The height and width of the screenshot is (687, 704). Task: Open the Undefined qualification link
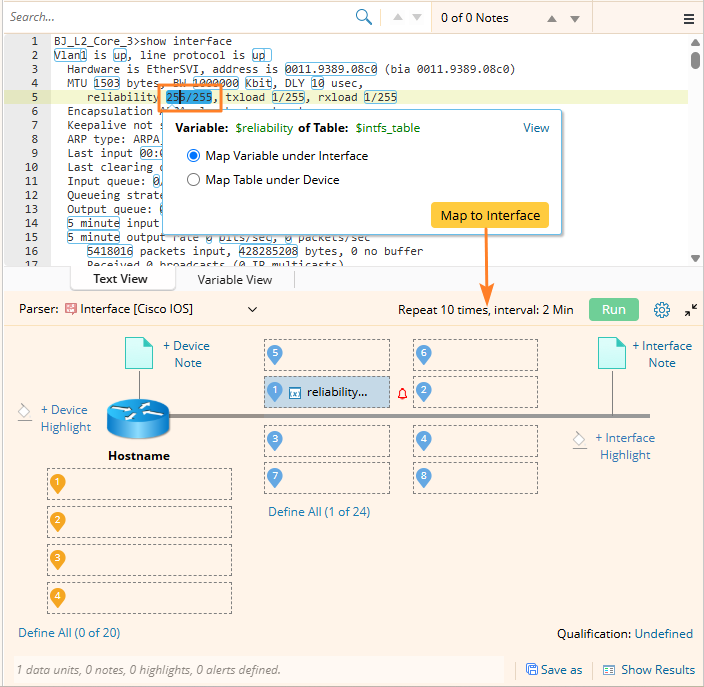coord(664,633)
